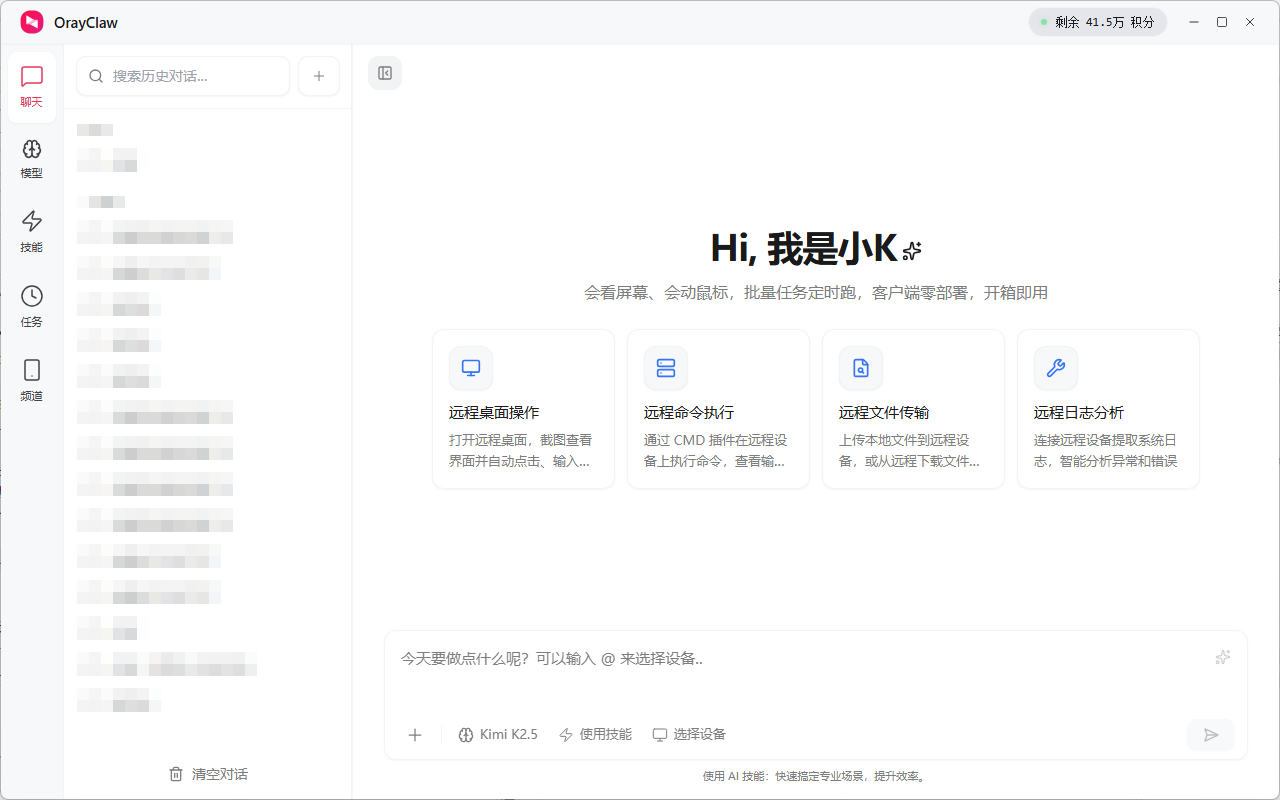Click the sparkle optimize icon in input box
Screen dimensions: 1280x800
pos(1222,657)
